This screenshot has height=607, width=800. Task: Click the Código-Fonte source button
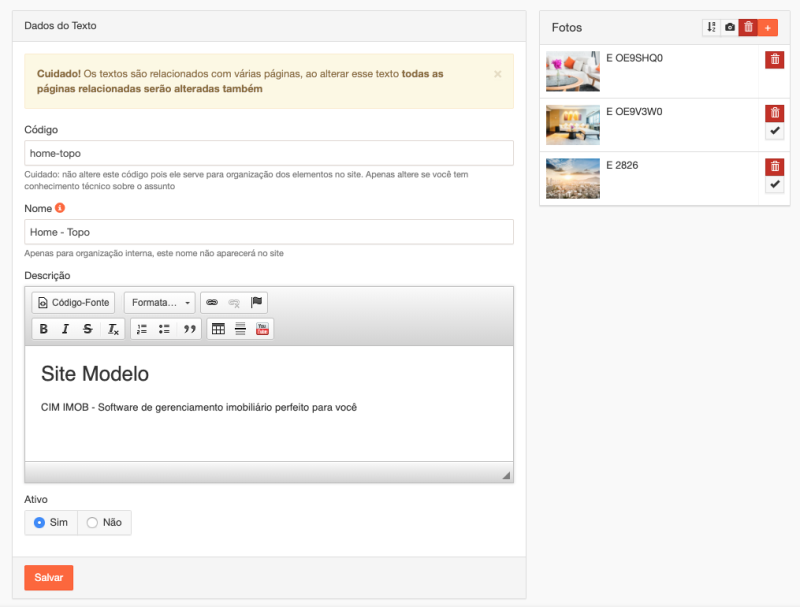point(73,302)
